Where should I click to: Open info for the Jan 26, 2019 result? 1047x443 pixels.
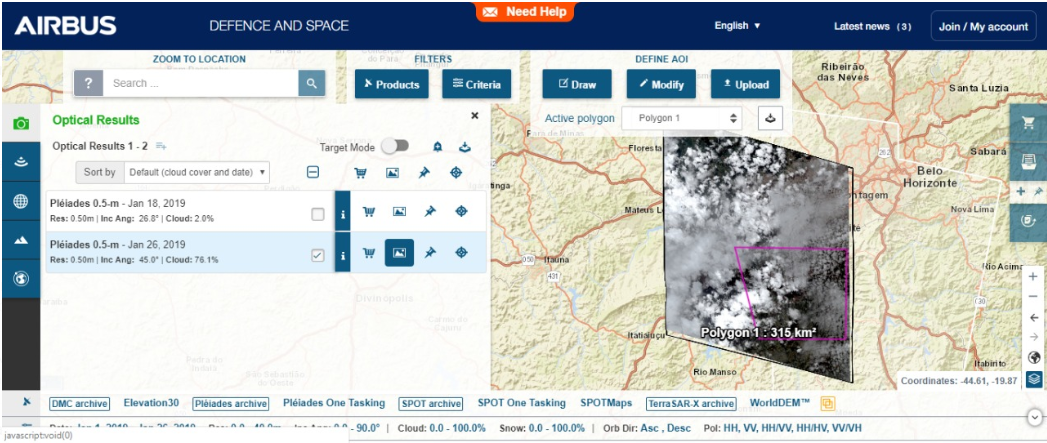tap(343, 253)
